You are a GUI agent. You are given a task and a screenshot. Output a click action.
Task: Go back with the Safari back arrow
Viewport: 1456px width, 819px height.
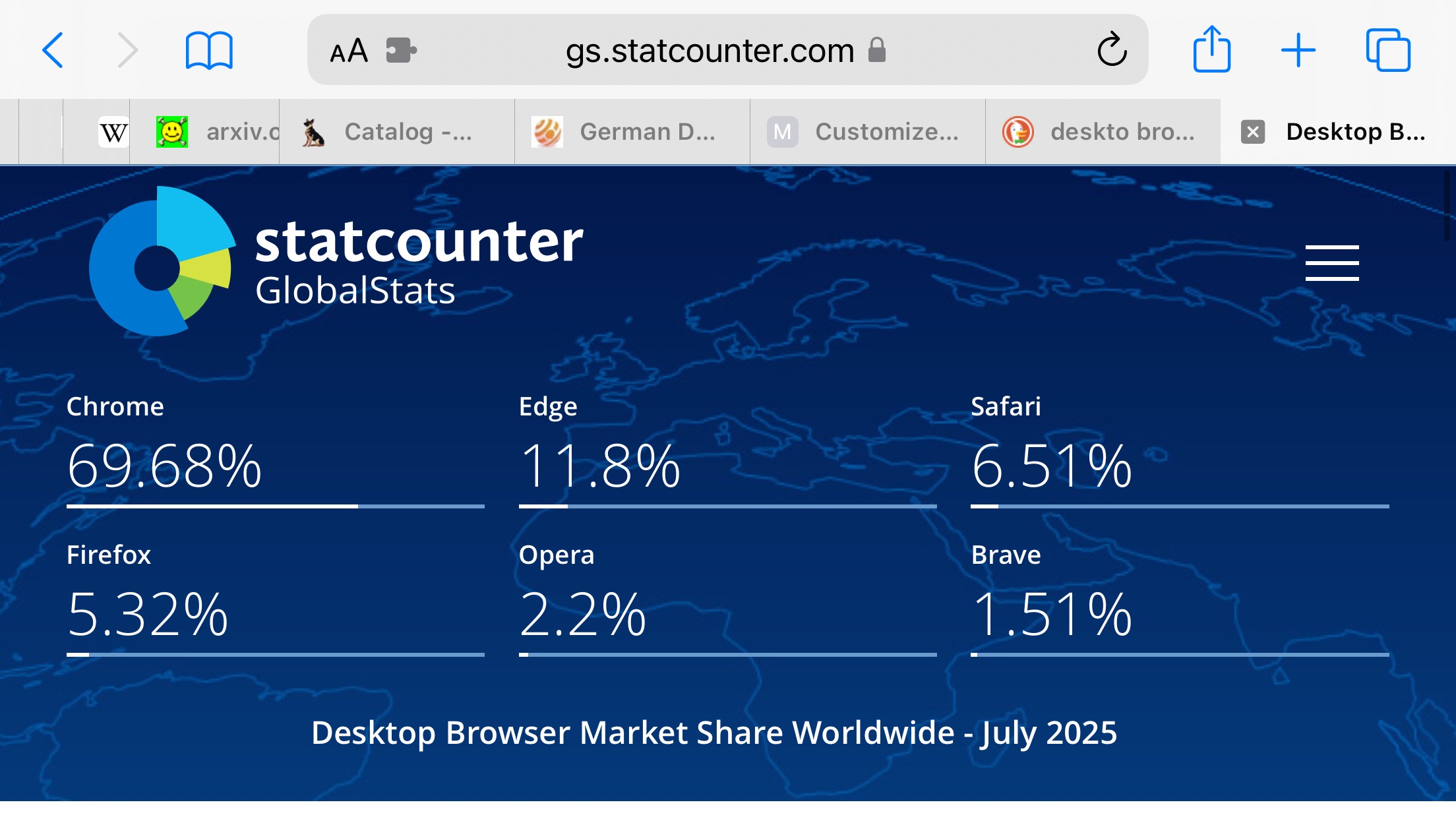(x=53, y=50)
